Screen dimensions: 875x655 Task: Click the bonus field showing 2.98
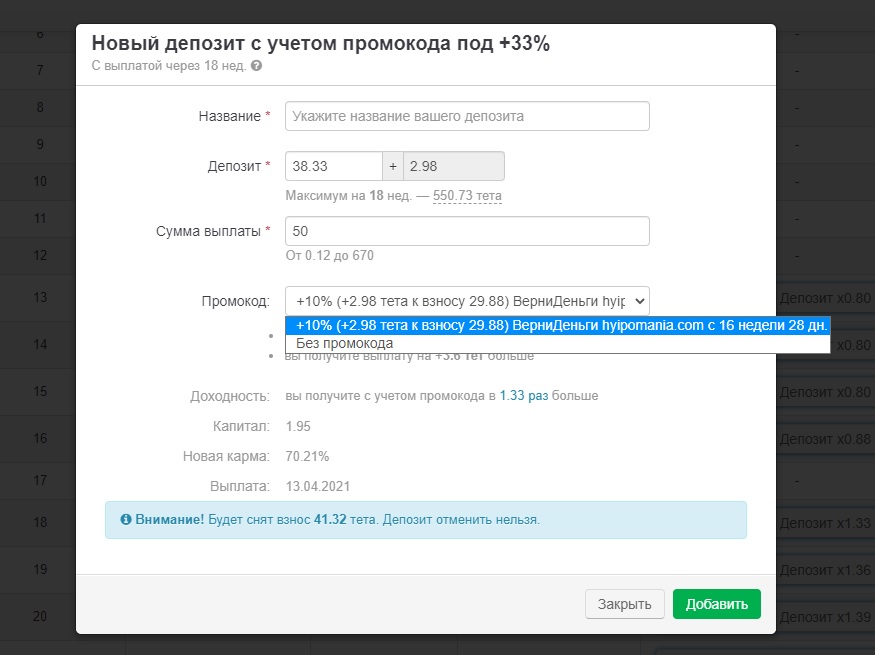click(453, 166)
